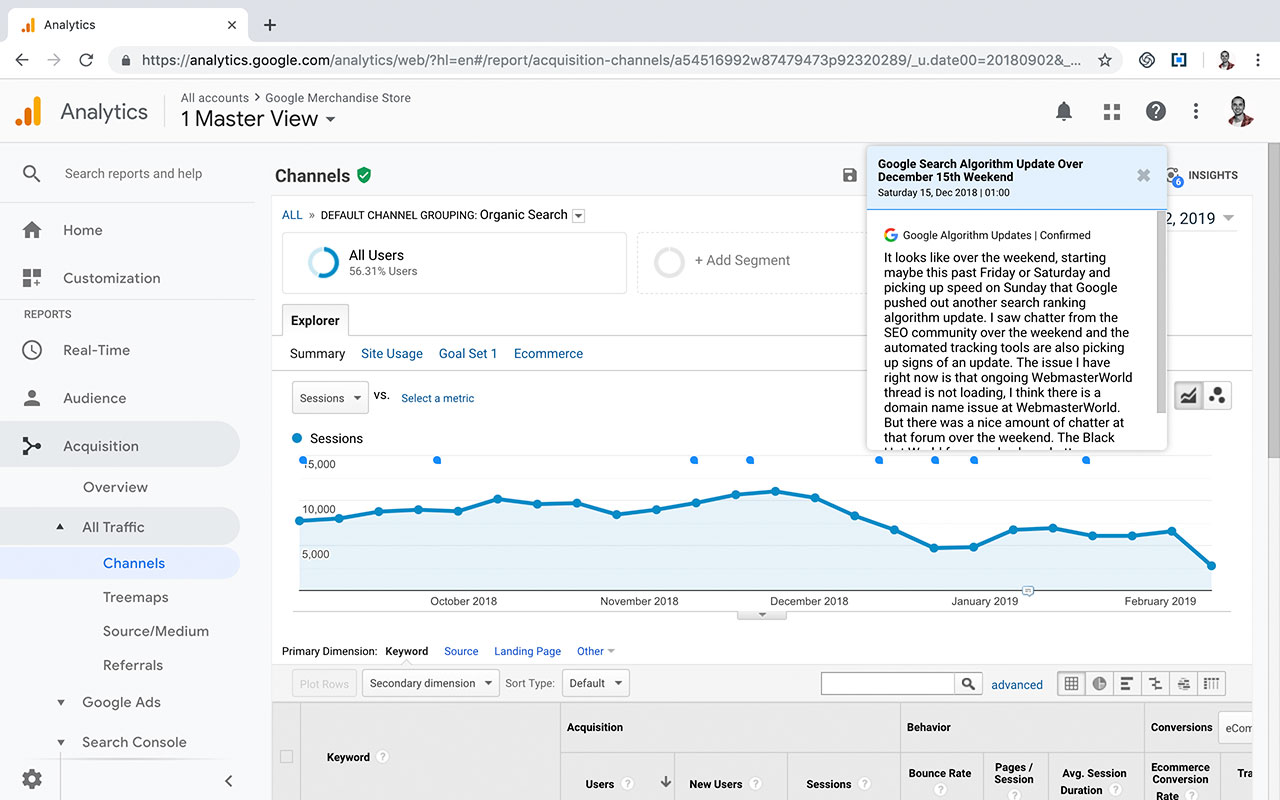Expand the Google Ads section
The height and width of the screenshot is (800, 1280).
[61, 703]
